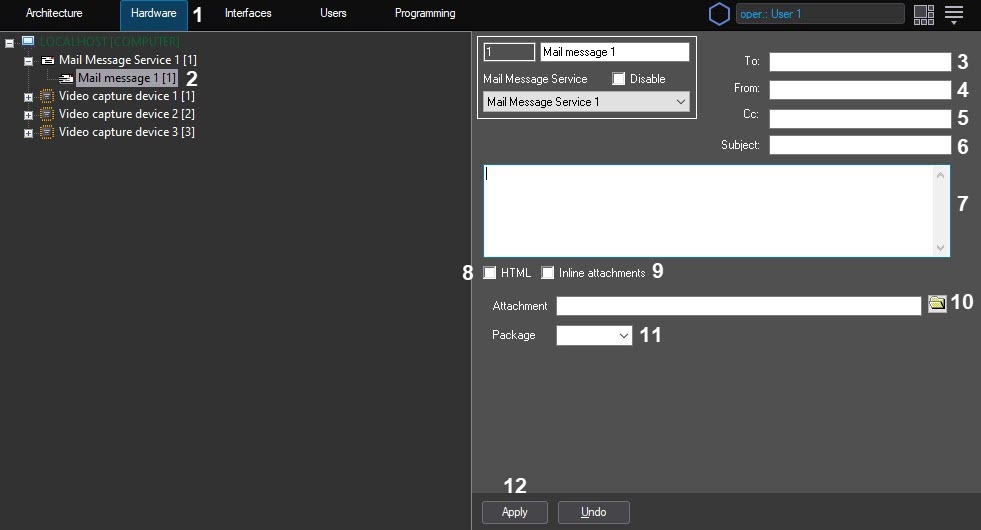Select LOCALHOST [COMPUTER] tree row
Screen dimensions: 981x530
point(109,42)
